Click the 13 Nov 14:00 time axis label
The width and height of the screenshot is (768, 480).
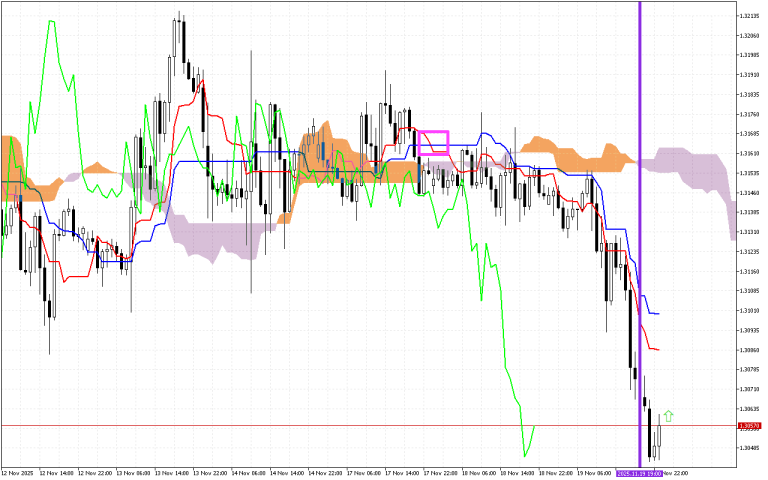pos(171,474)
